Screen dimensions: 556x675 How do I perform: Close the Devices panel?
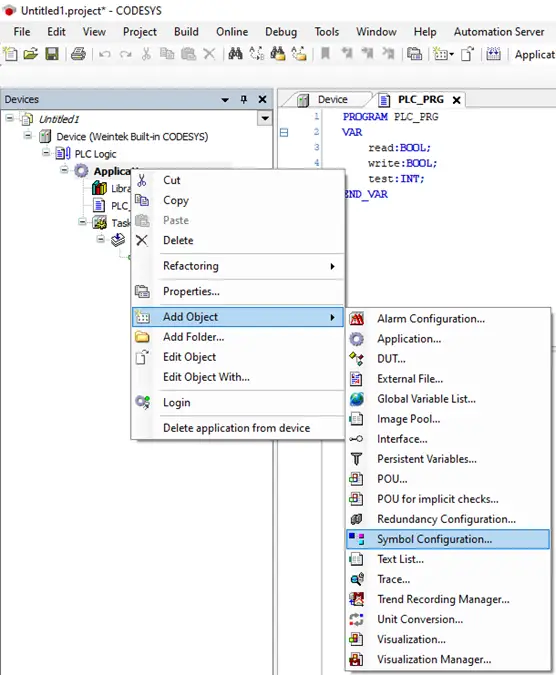[262, 99]
